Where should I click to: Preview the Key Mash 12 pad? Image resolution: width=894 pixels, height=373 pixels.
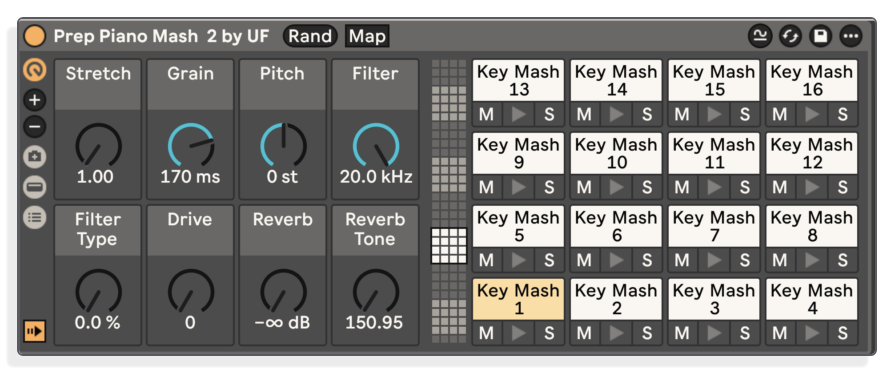pyautogui.click(x=812, y=187)
